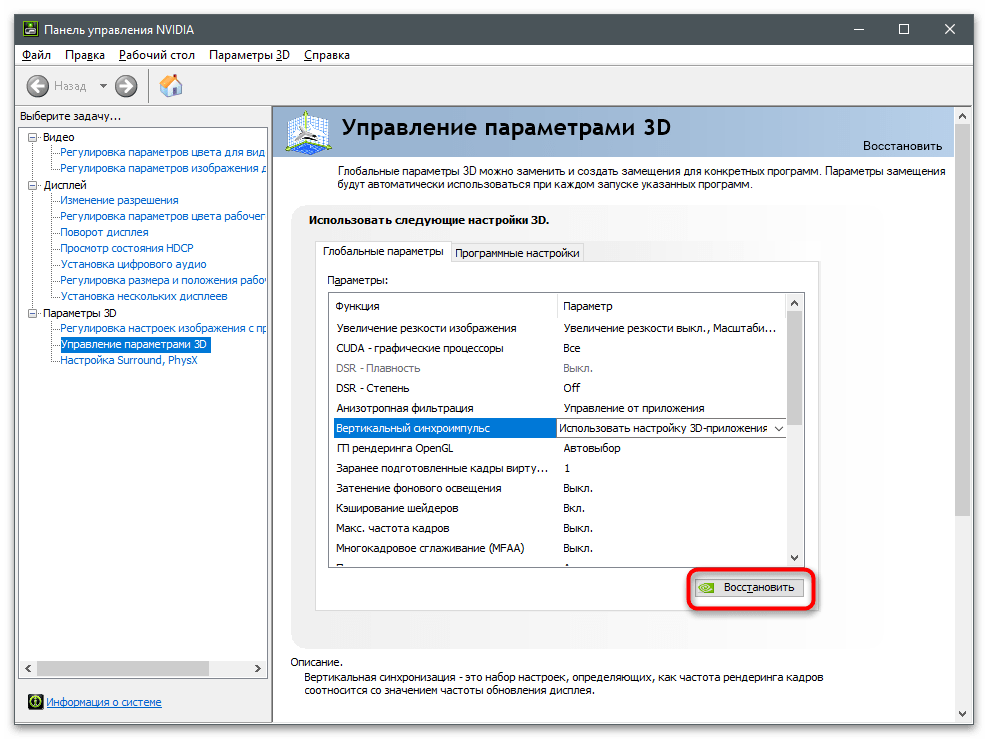Select Затенение фонового освещения row
988x739 pixels.
click(x=558, y=488)
